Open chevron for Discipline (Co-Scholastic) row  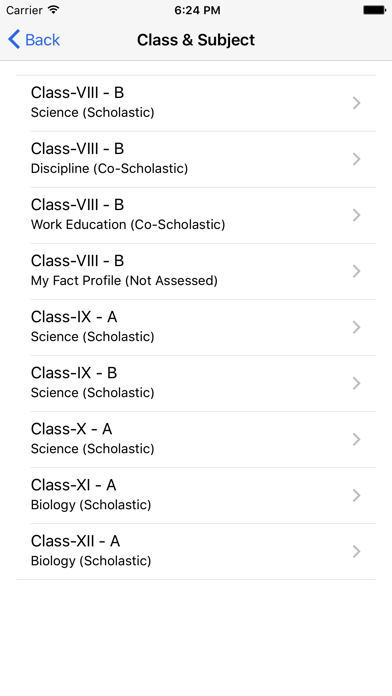356,159
